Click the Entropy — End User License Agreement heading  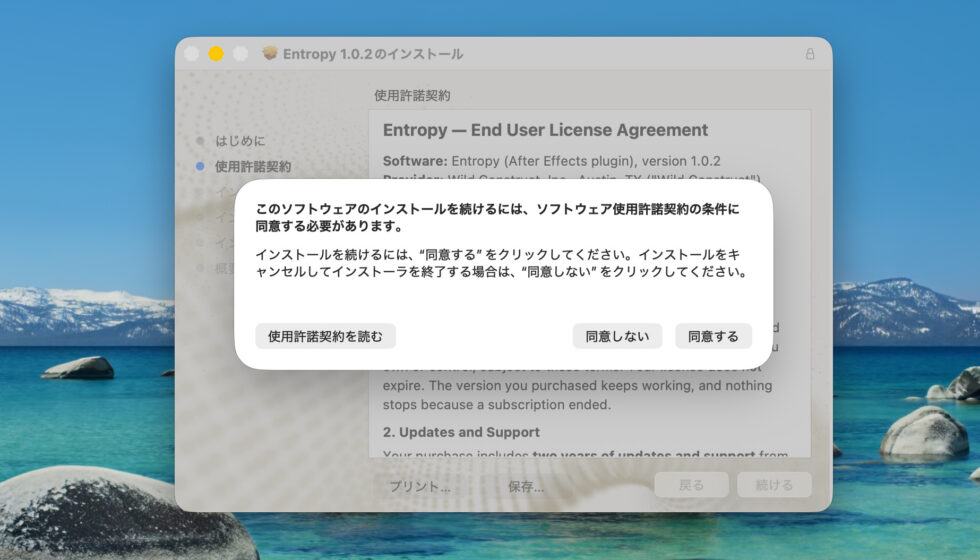coord(545,130)
